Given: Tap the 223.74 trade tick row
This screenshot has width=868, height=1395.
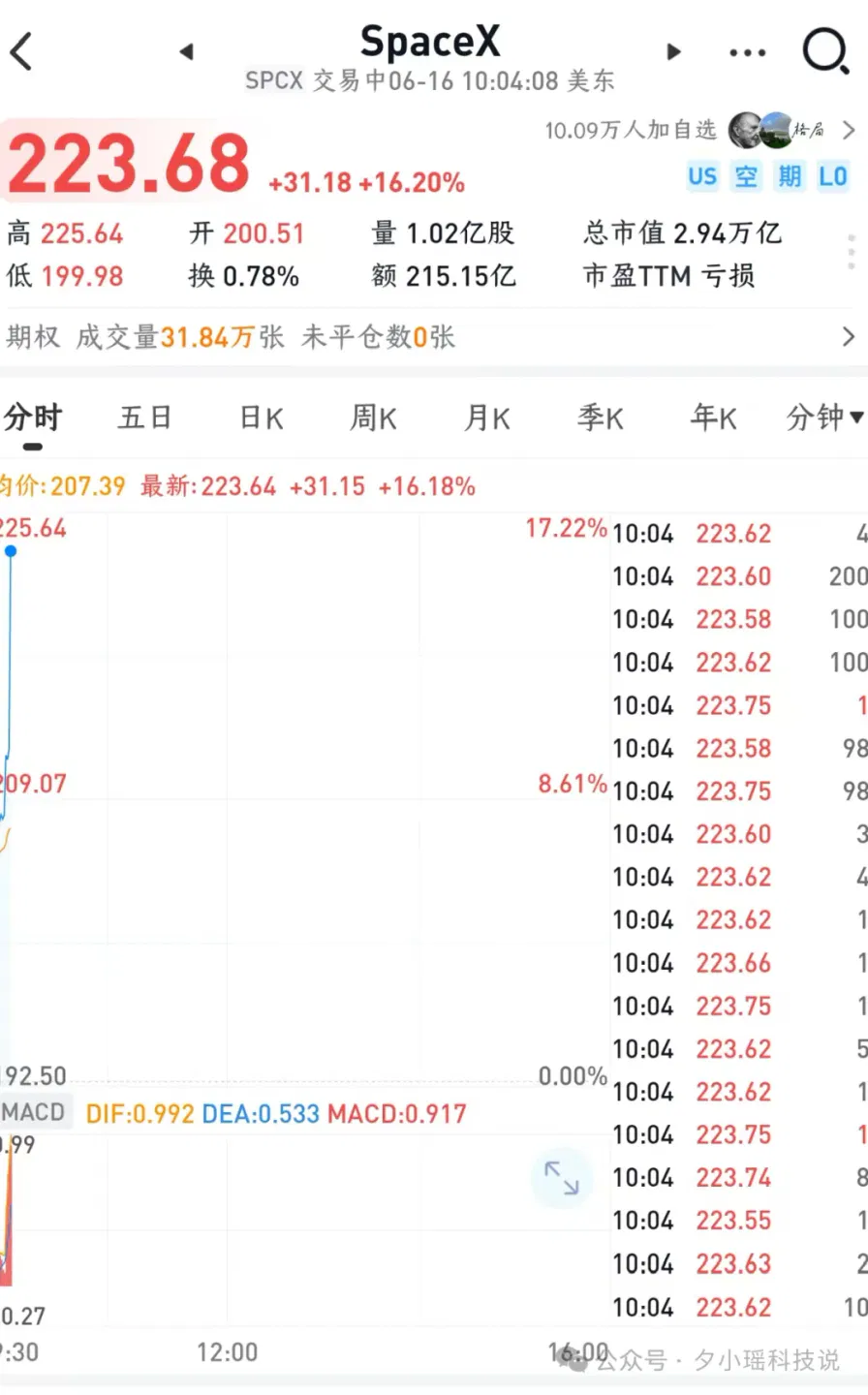Looking at the screenshot, I should point(739,1178).
